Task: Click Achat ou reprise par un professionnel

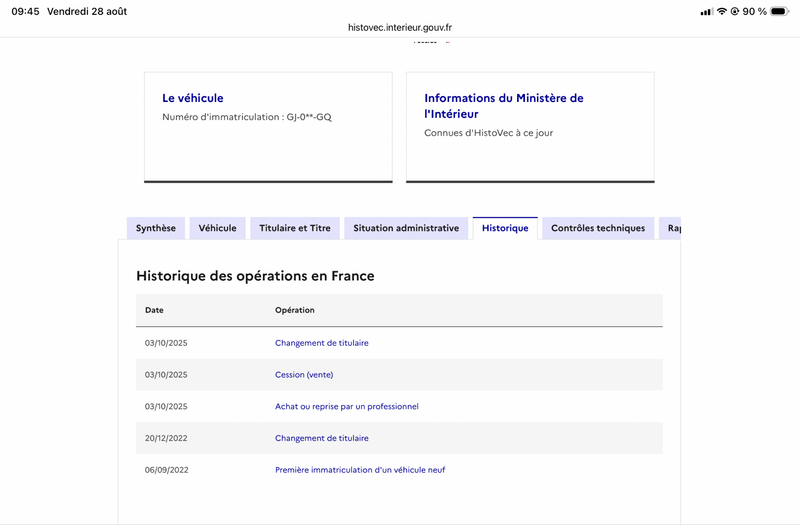Action: click(x=346, y=406)
